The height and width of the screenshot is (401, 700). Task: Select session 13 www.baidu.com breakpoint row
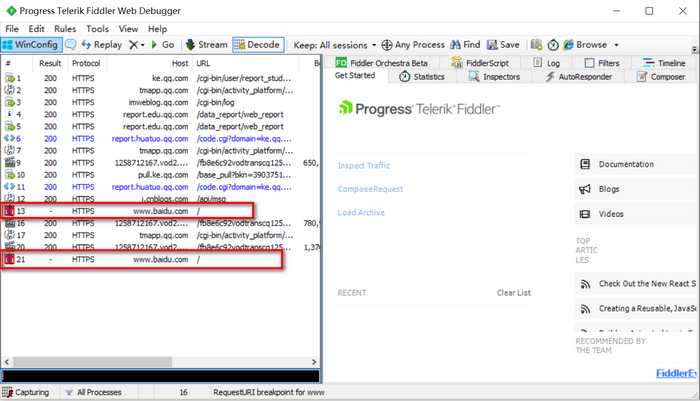pyautogui.click(x=160, y=211)
